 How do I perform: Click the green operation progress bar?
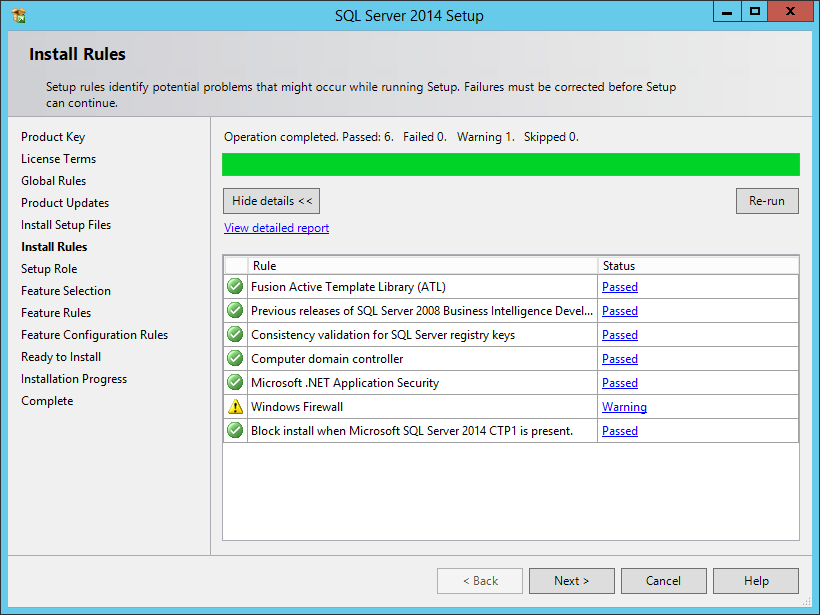[x=510, y=164]
